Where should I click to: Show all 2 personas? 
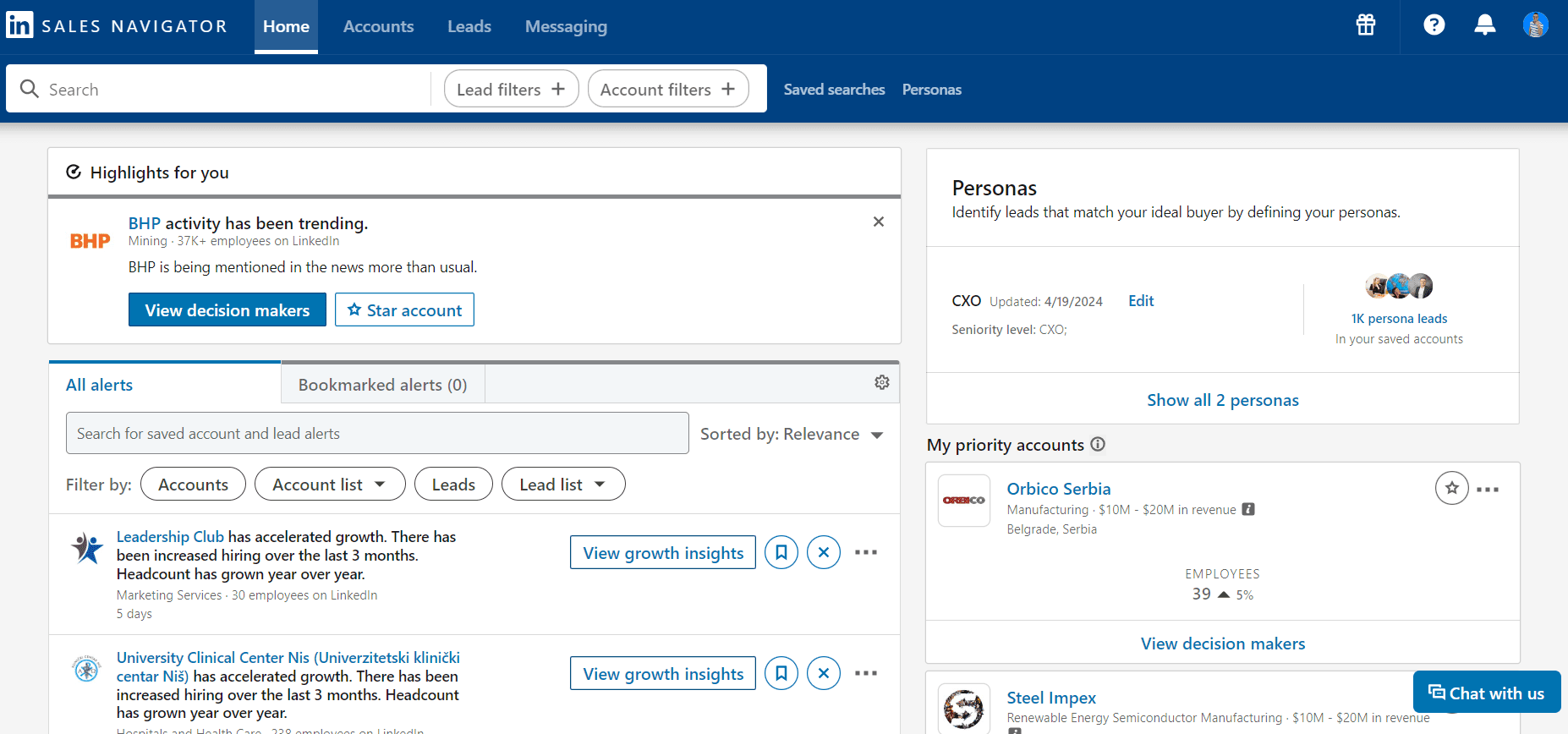point(1223,400)
